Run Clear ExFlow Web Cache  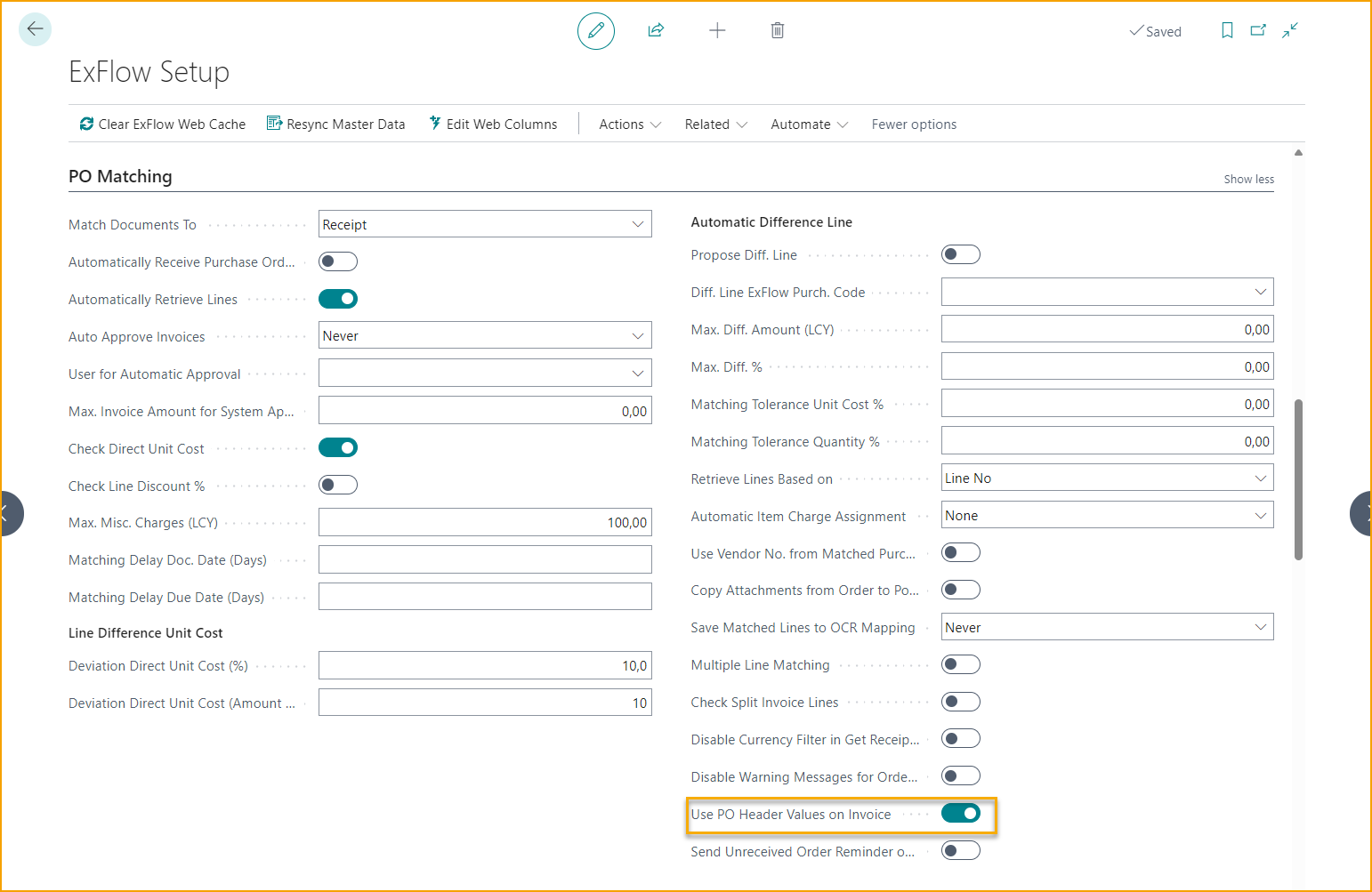[163, 125]
